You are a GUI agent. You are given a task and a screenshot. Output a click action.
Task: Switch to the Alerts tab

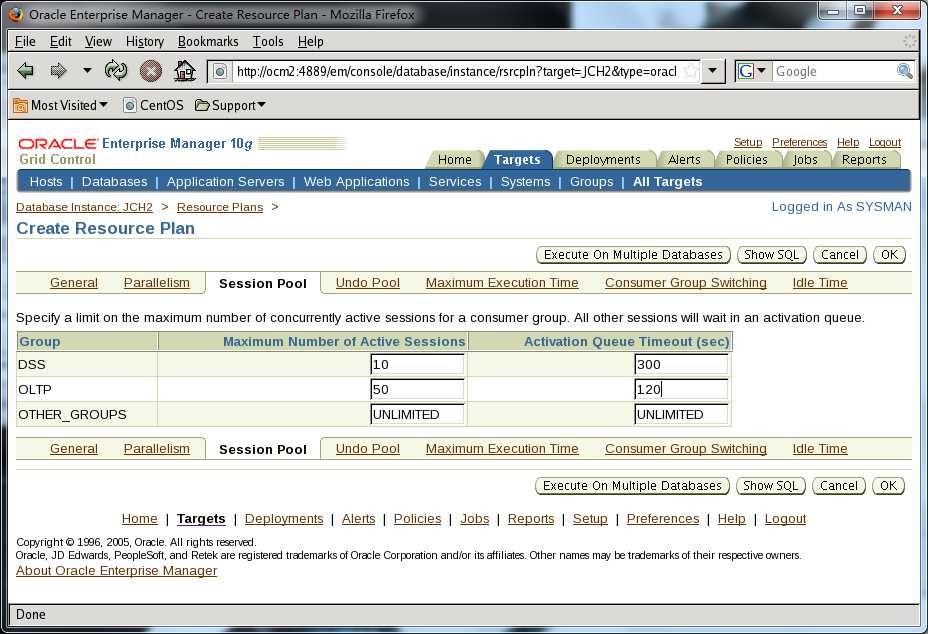tap(684, 160)
